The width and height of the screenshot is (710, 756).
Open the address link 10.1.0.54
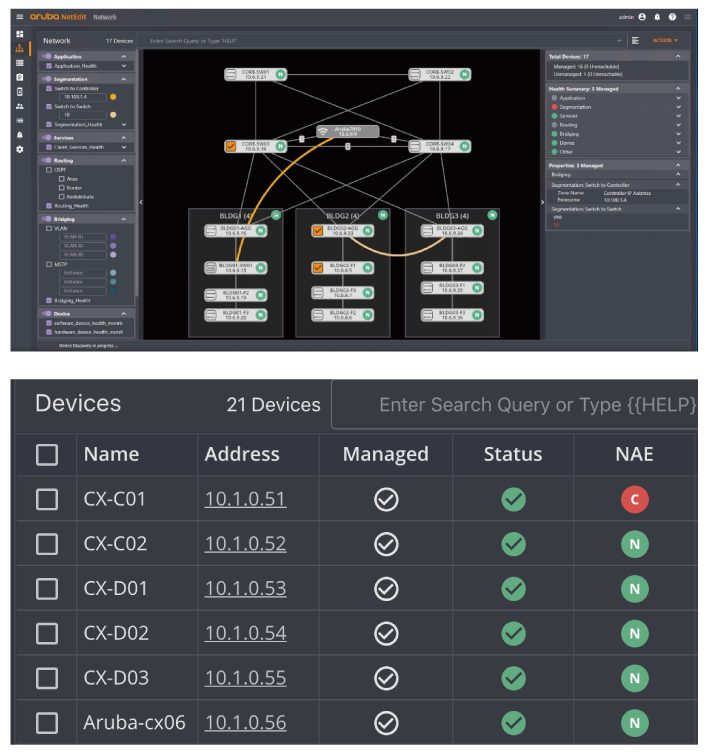tap(245, 634)
